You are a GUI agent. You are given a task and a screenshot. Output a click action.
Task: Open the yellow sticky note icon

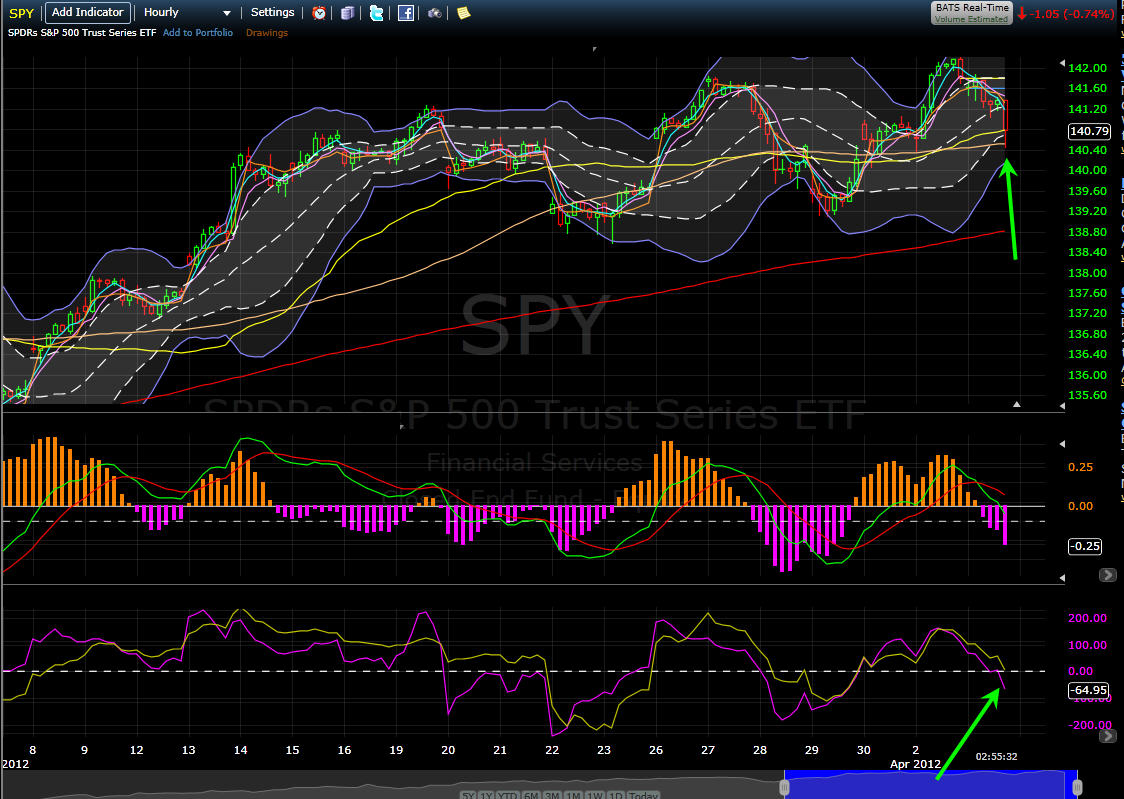click(464, 13)
